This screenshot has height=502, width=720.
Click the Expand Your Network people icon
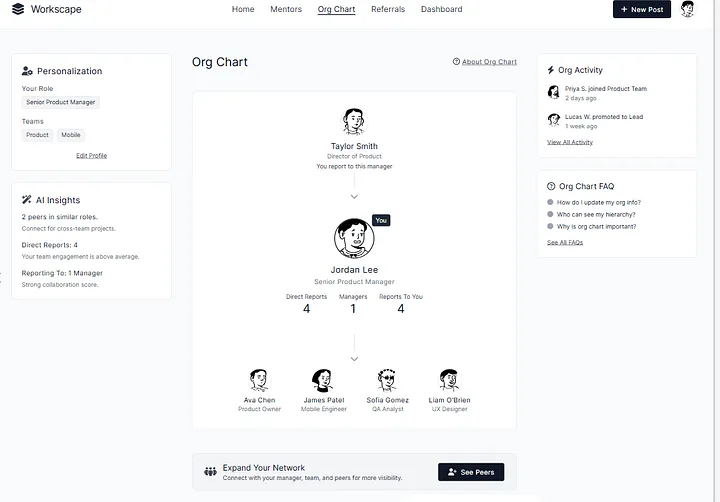click(x=210, y=472)
